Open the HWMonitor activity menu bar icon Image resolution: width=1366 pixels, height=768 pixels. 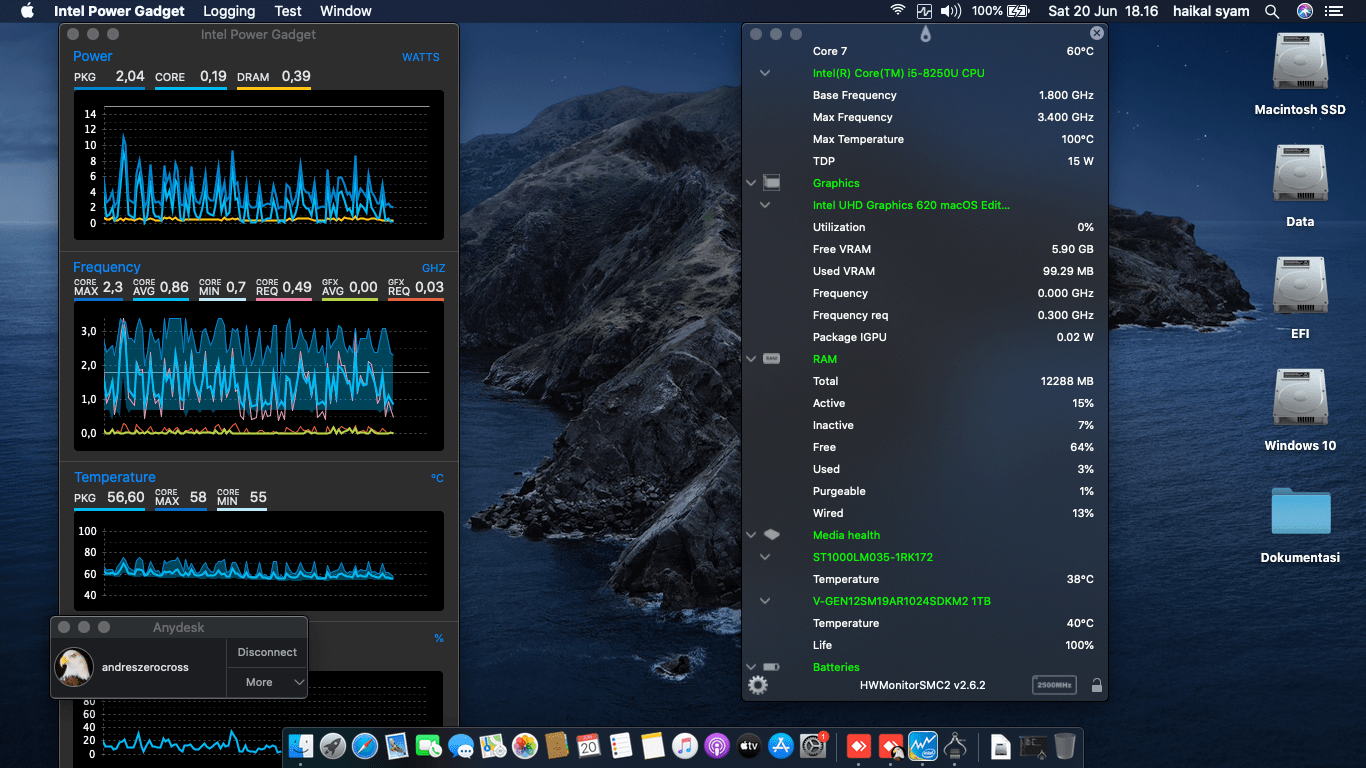coord(924,11)
